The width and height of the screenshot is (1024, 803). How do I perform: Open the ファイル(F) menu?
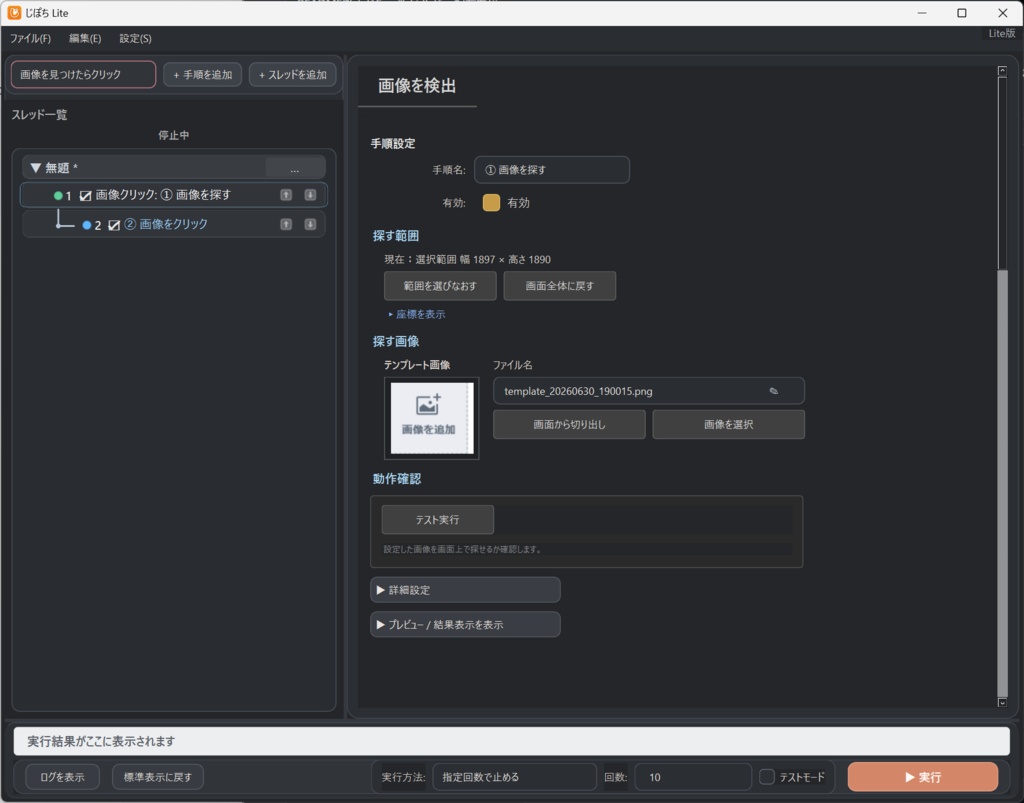30,39
